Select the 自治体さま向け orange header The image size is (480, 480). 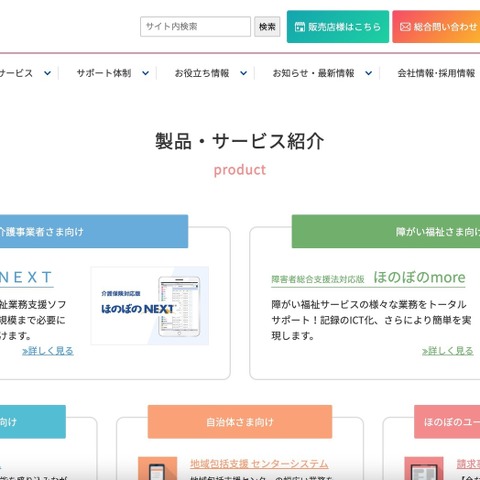pyautogui.click(x=240, y=422)
